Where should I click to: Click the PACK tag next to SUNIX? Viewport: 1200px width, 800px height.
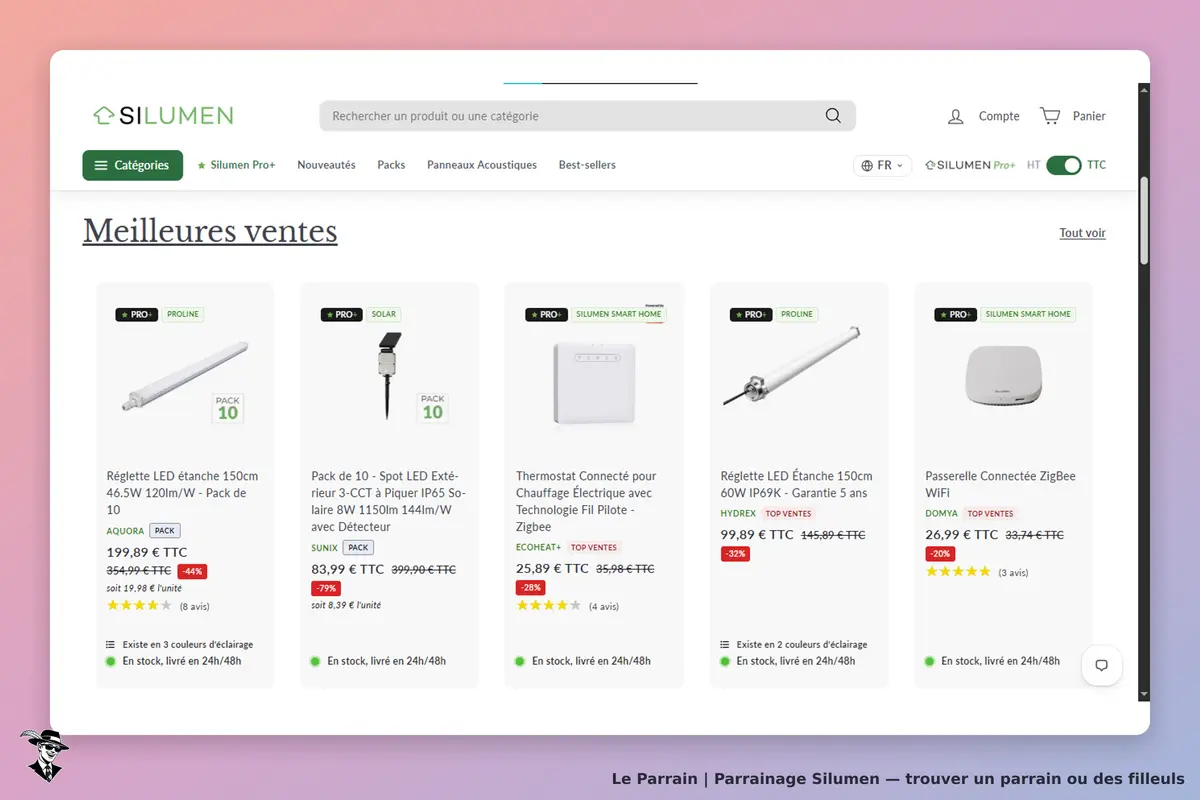point(358,548)
